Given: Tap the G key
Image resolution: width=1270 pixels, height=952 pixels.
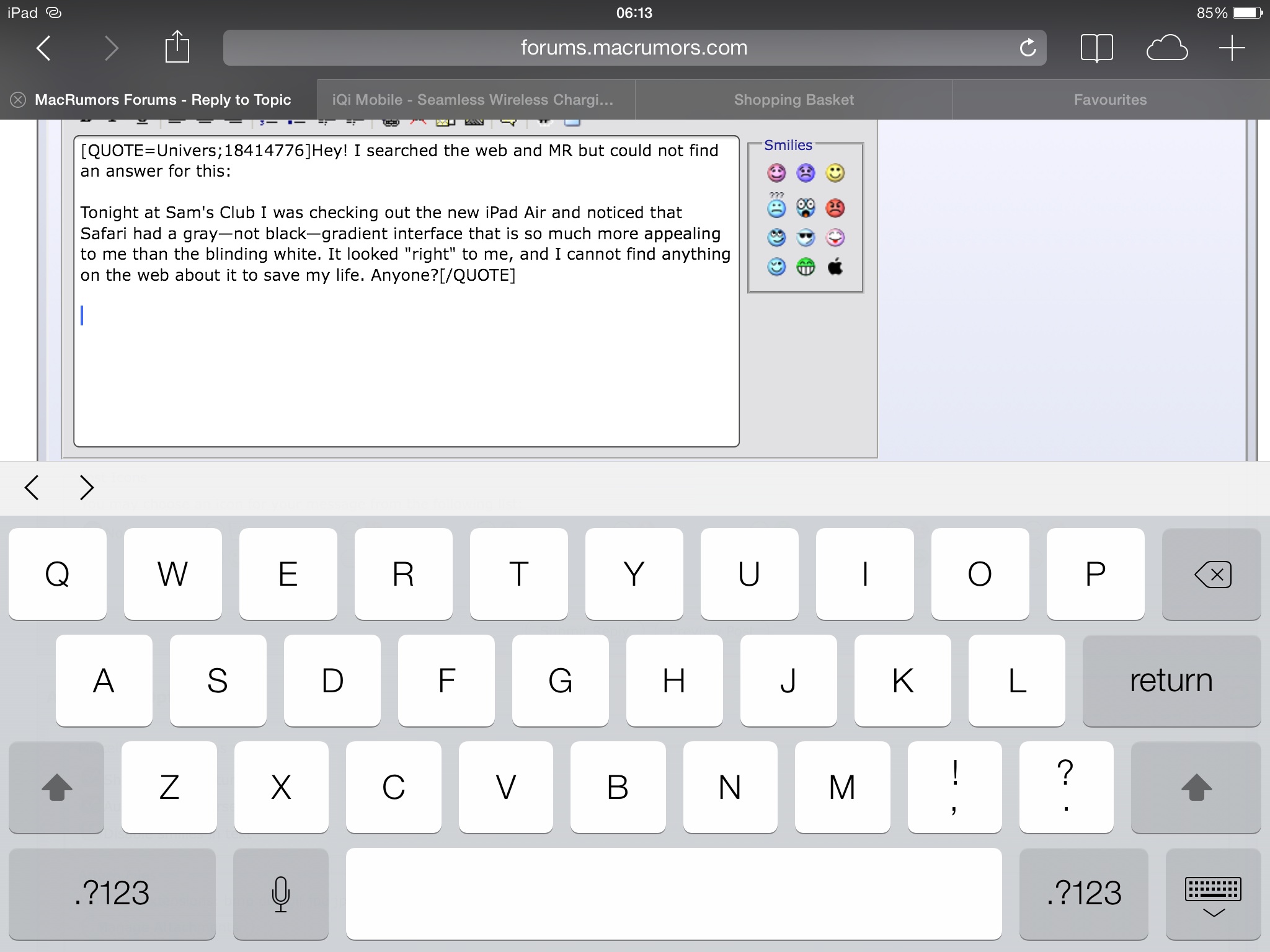Looking at the screenshot, I should tap(561, 681).
